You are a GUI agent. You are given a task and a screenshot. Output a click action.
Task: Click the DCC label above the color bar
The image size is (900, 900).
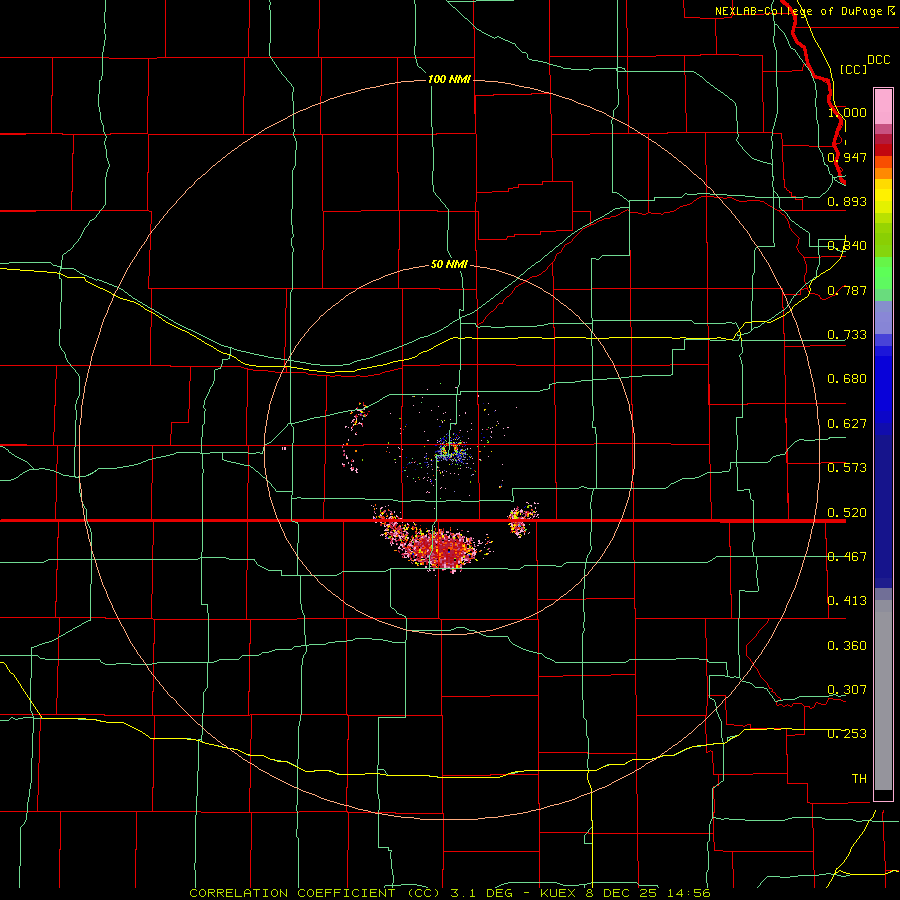[x=878, y=60]
